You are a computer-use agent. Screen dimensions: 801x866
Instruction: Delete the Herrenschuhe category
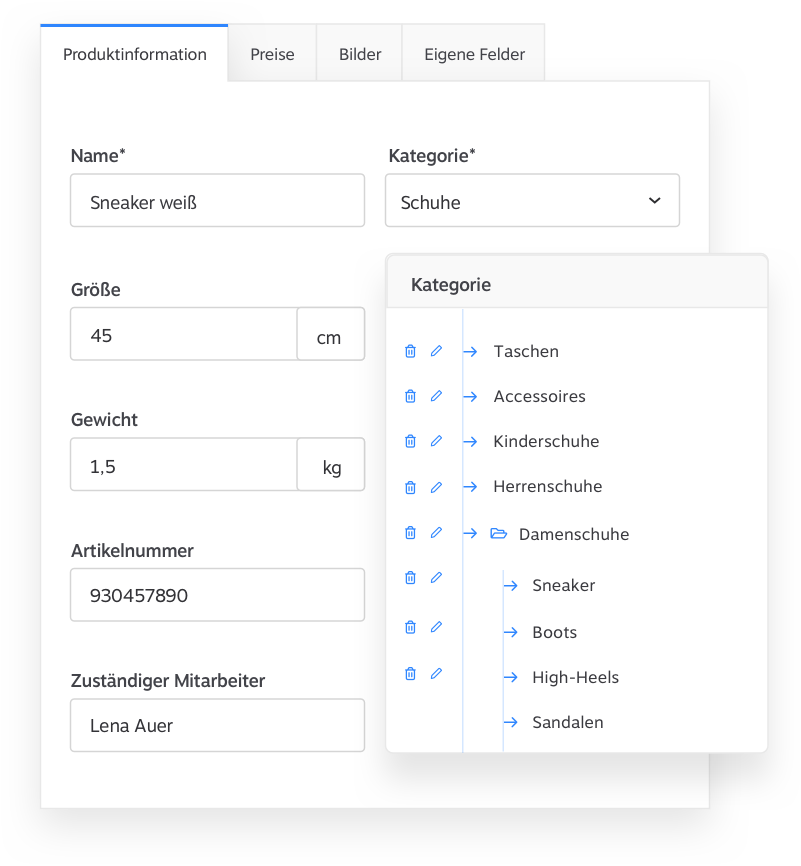(410, 487)
